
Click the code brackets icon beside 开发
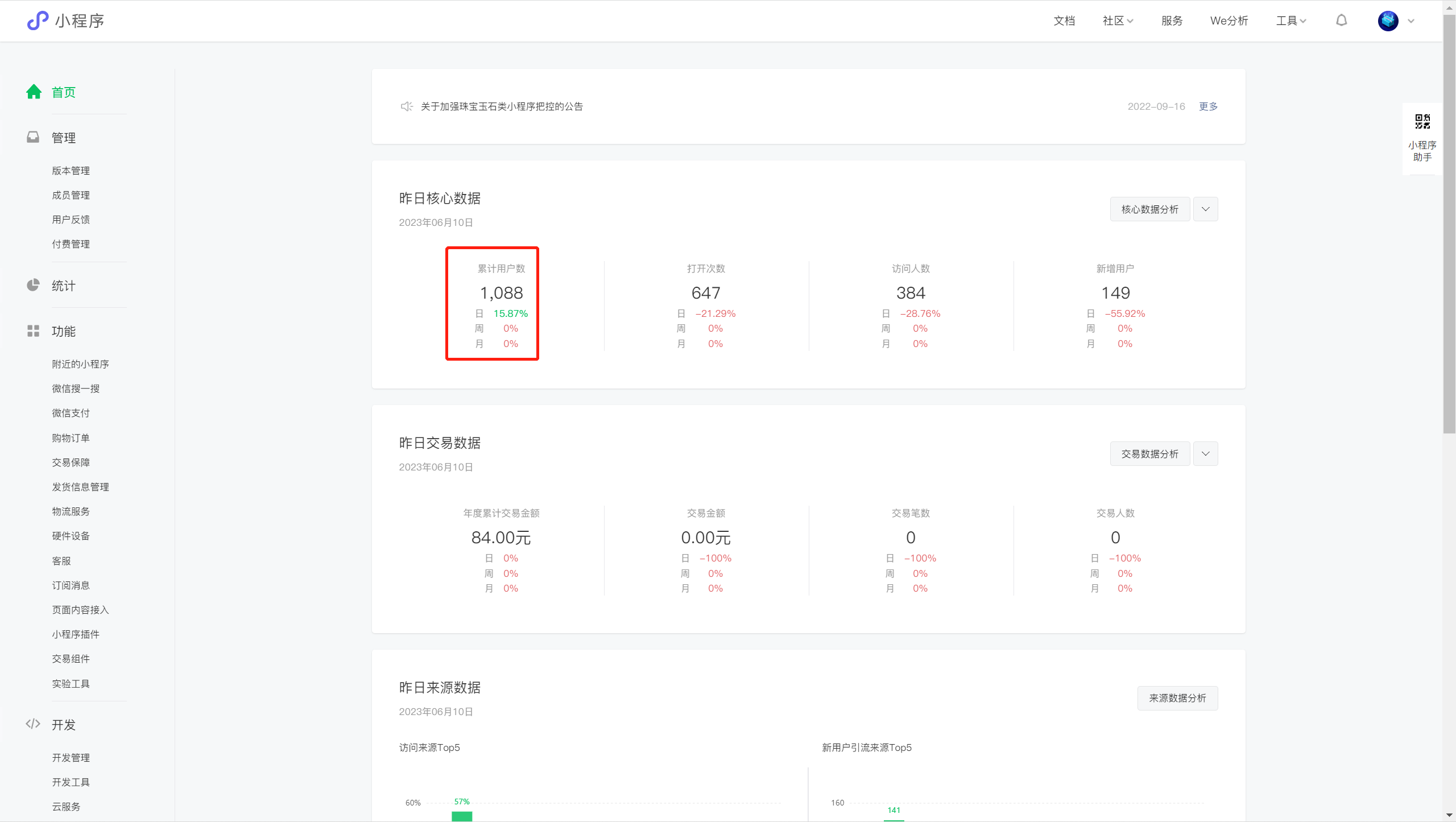click(x=33, y=724)
